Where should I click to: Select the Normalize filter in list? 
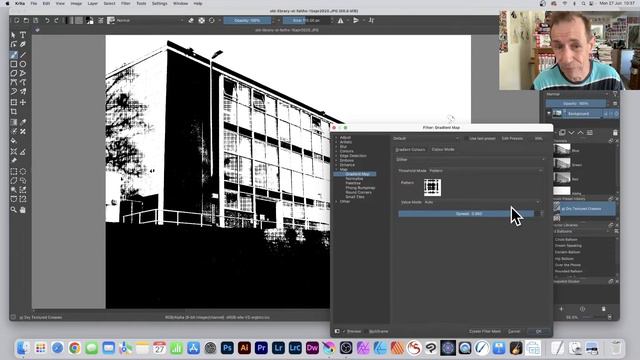354,179
